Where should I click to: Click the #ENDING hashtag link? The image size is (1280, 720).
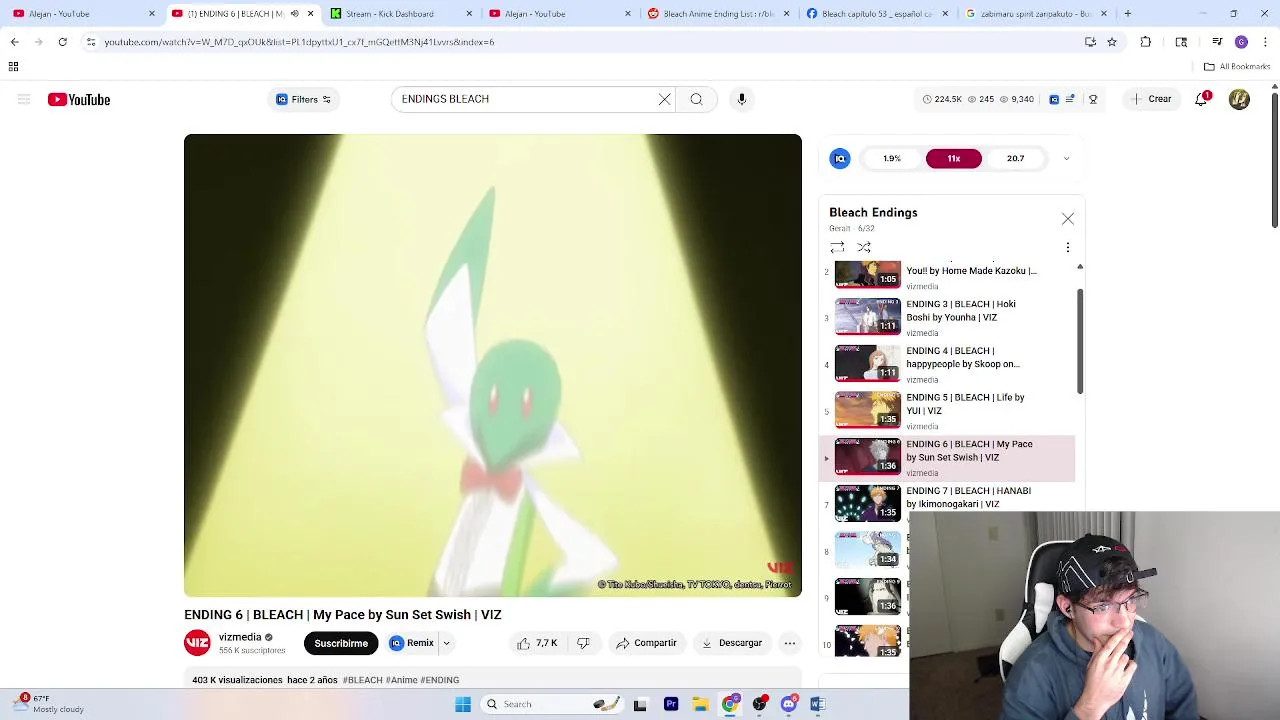[x=440, y=680]
